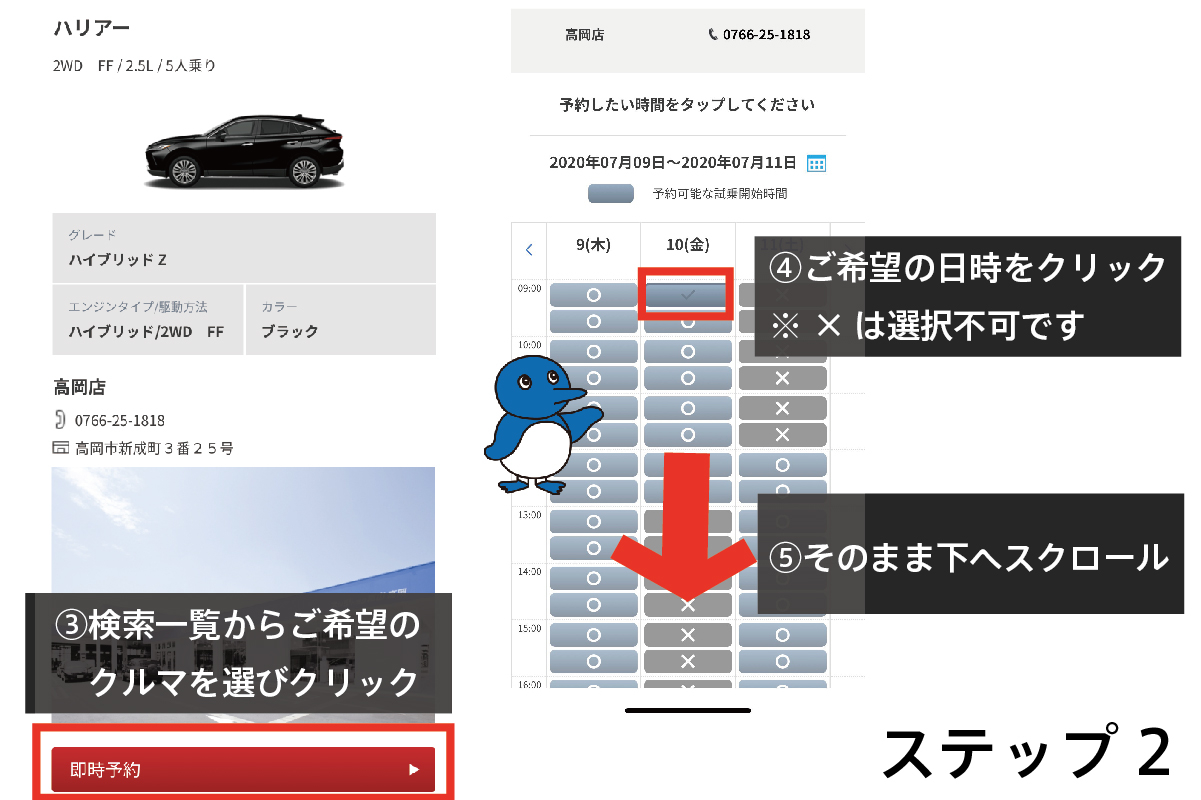This screenshot has width=1201, height=800.
Task: Select the 09:00 ○ slot on 9(木)
Action: click(594, 294)
